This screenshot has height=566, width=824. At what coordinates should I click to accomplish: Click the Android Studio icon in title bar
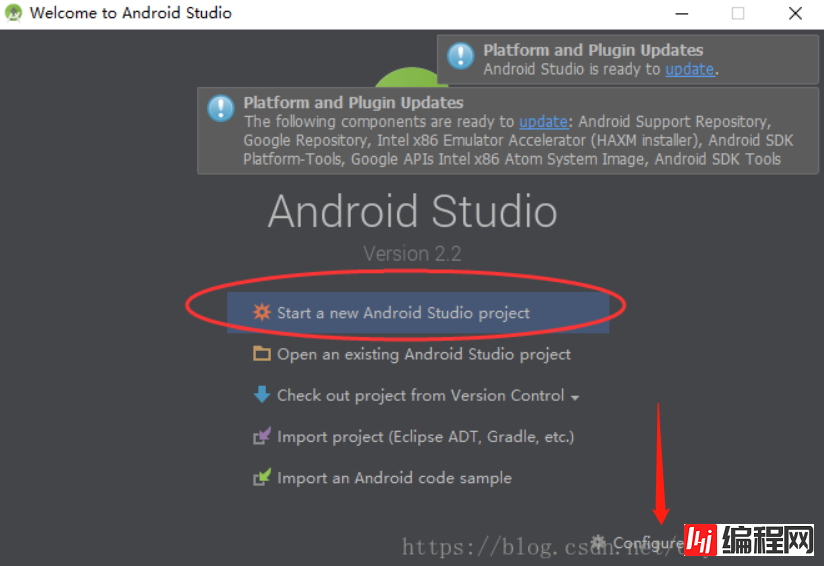click(14, 14)
